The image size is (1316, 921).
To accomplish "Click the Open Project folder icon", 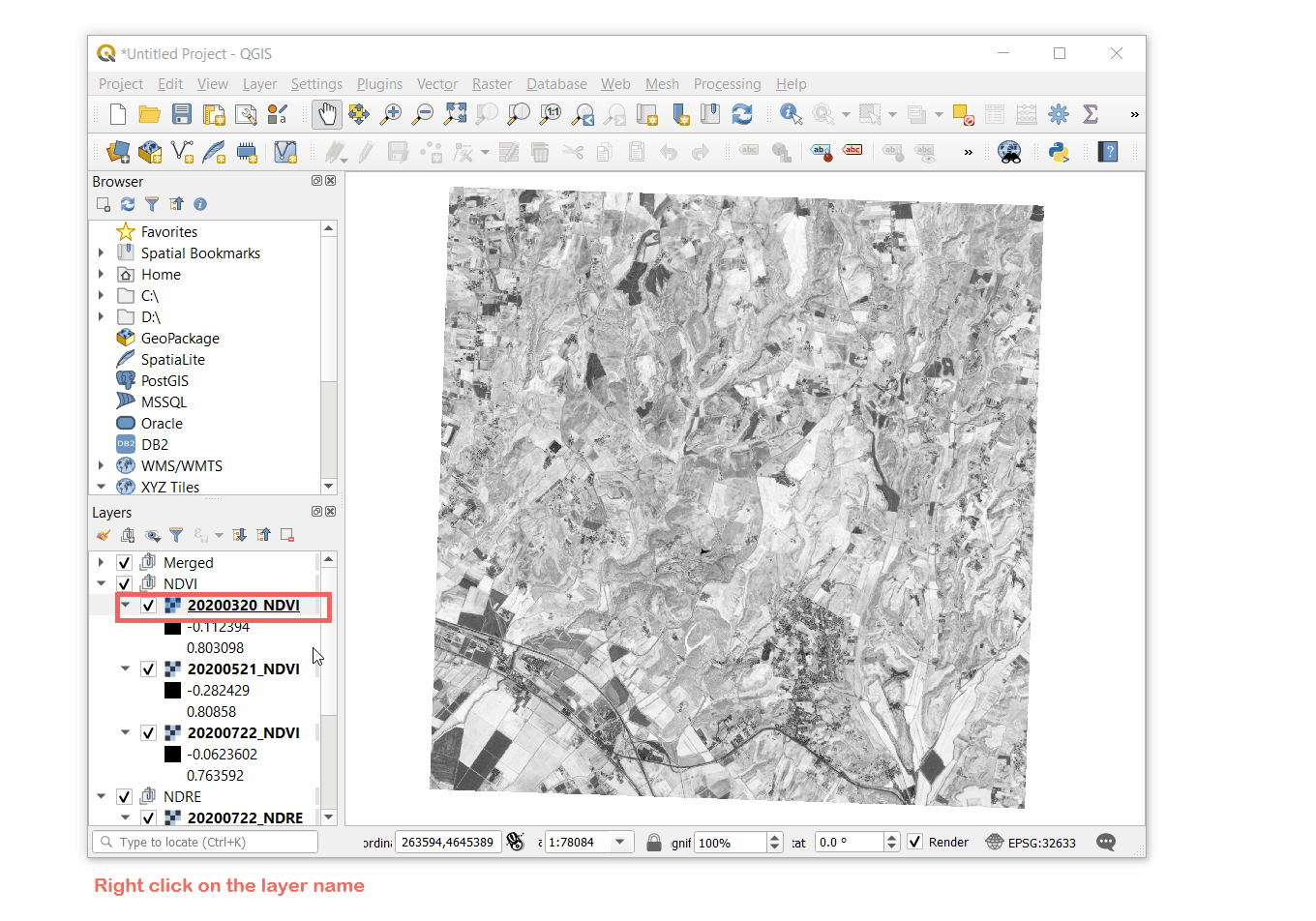I will pos(149,114).
